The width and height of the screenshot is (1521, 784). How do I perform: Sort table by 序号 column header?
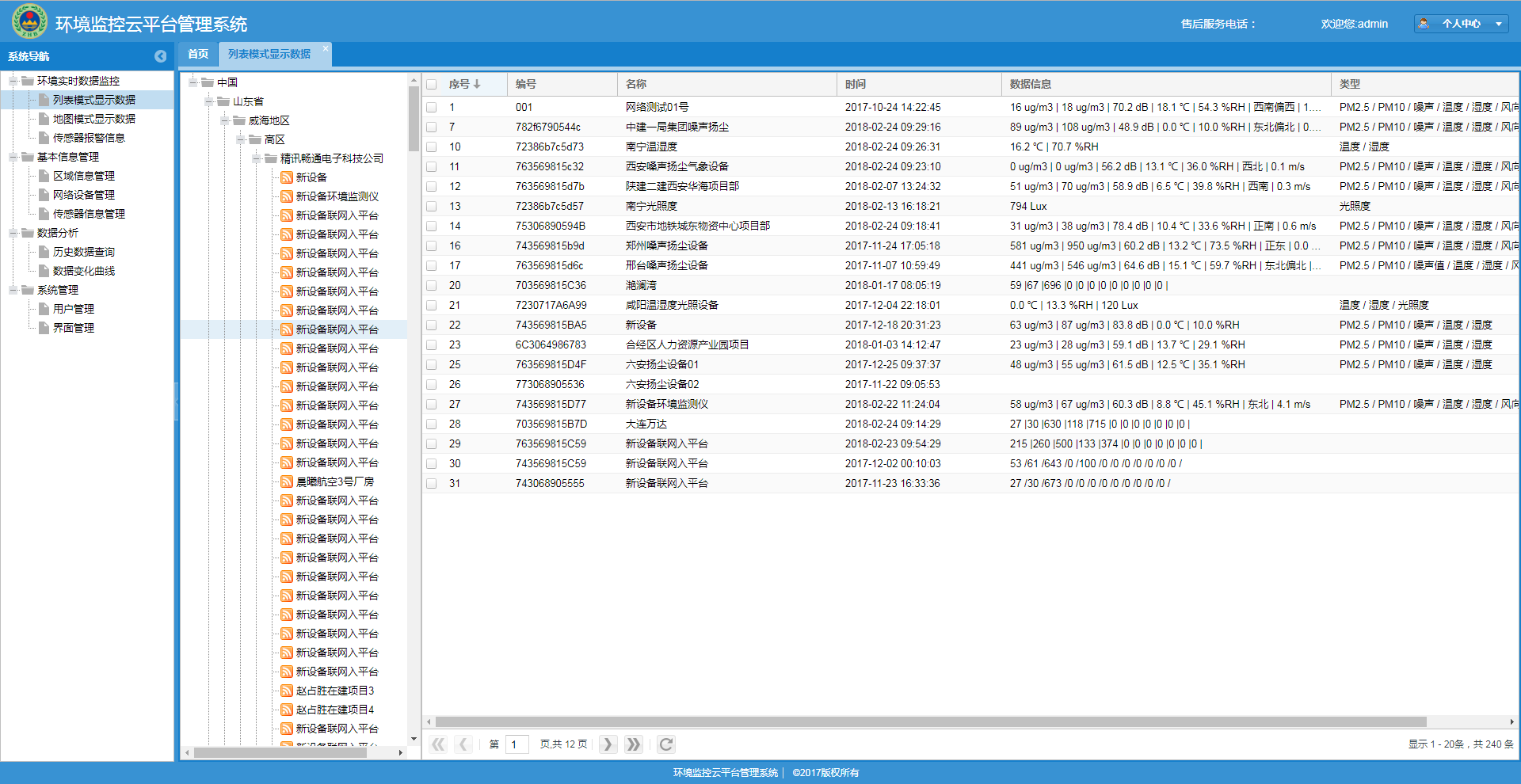464,84
